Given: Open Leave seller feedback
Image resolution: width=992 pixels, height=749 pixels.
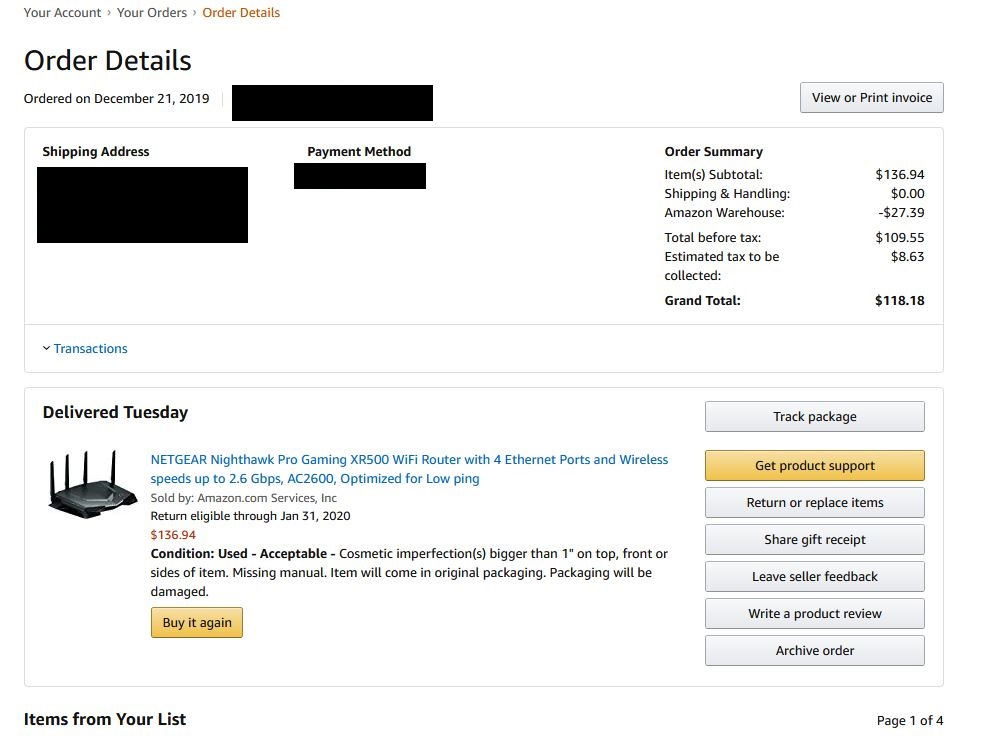Looking at the screenshot, I should (x=814, y=577).
